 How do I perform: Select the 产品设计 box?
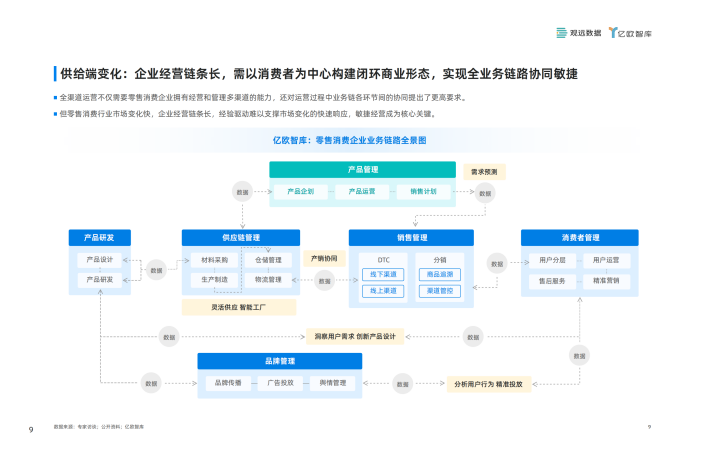click(100, 260)
